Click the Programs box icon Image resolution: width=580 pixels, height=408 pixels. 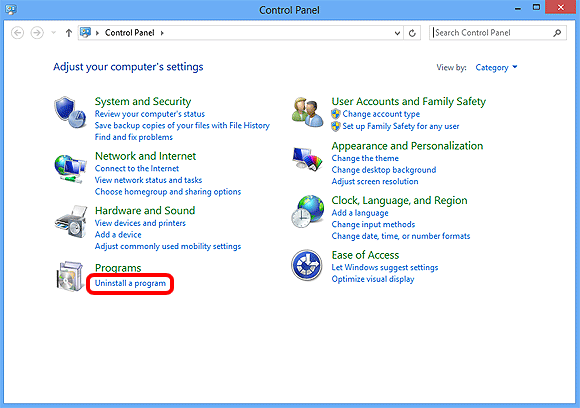pyautogui.click(x=70, y=276)
